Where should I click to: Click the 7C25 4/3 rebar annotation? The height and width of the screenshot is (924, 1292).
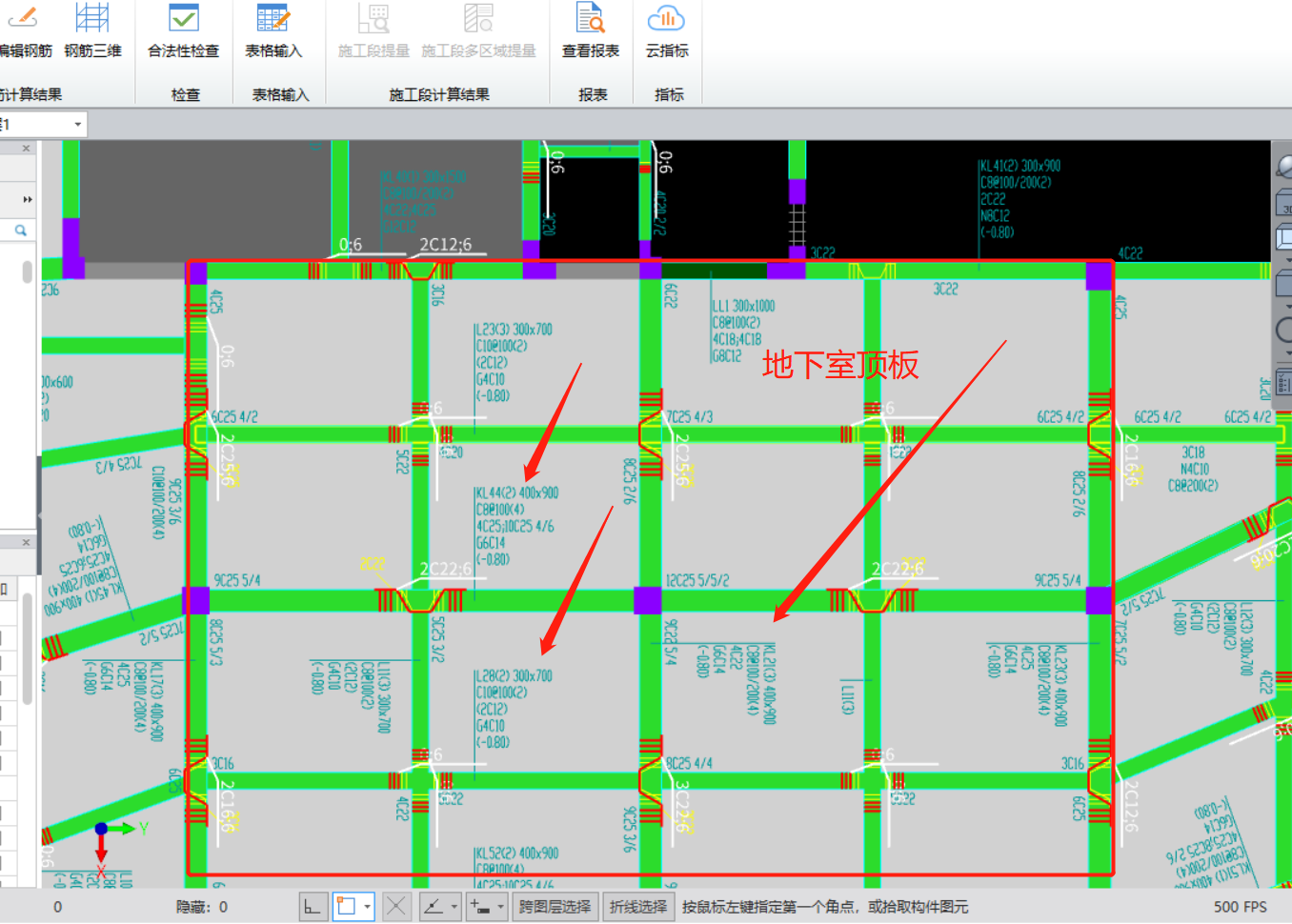point(689,417)
